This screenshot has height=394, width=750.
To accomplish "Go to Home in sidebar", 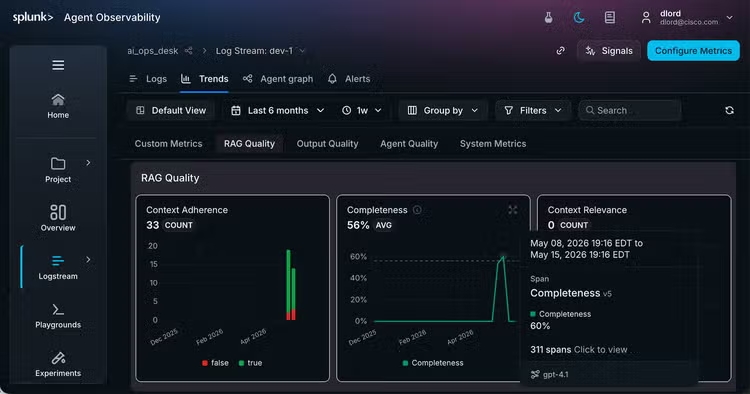I will tap(58, 106).
